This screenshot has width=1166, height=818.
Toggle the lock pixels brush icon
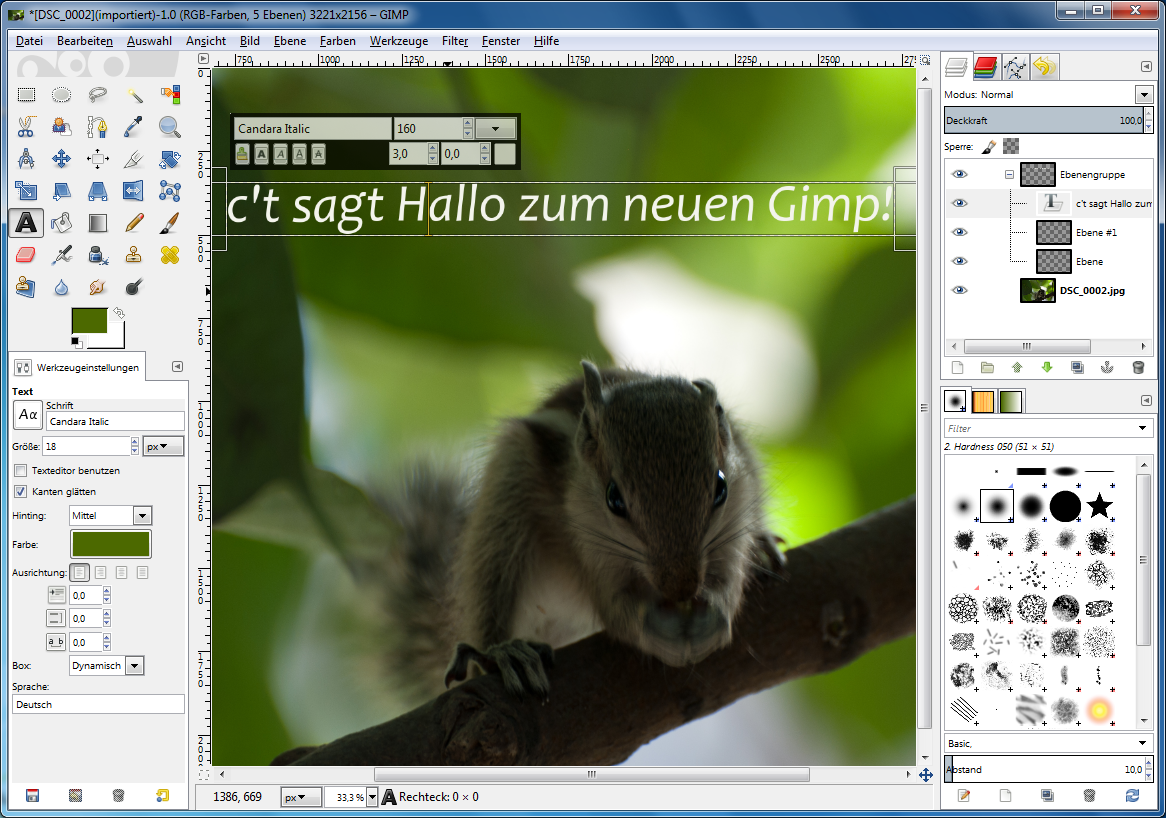click(x=988, y=146)
